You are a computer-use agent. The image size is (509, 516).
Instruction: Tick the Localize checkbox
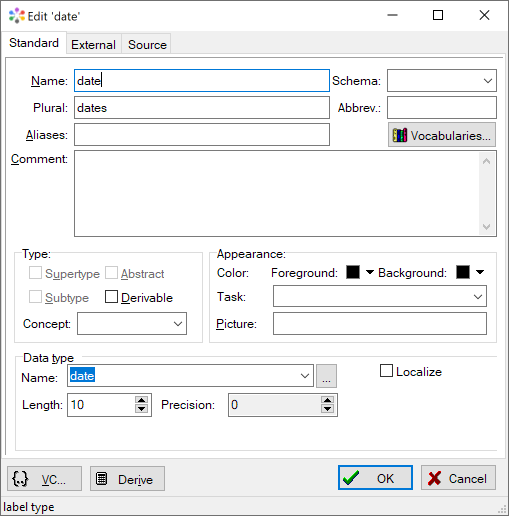coord(386,371)
